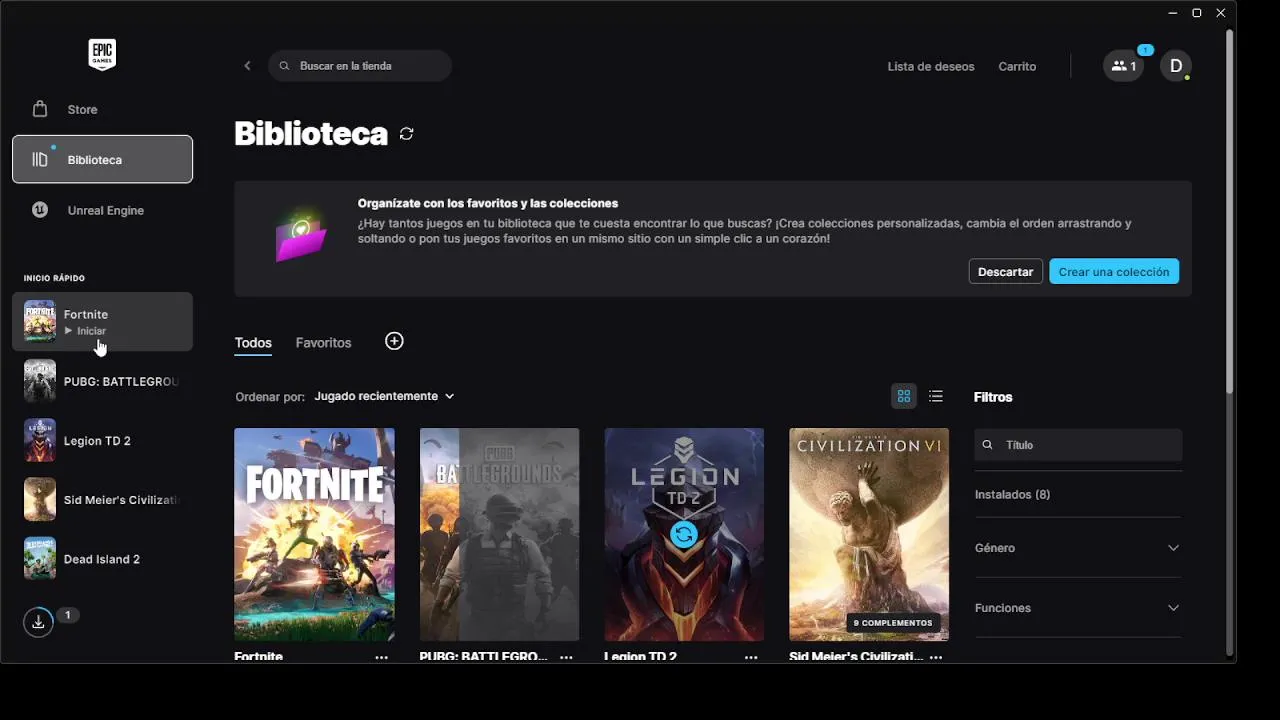1280x720 pixels.
Task: Dismiss the banner with Descartar
Action: [x=1005, y=271]
